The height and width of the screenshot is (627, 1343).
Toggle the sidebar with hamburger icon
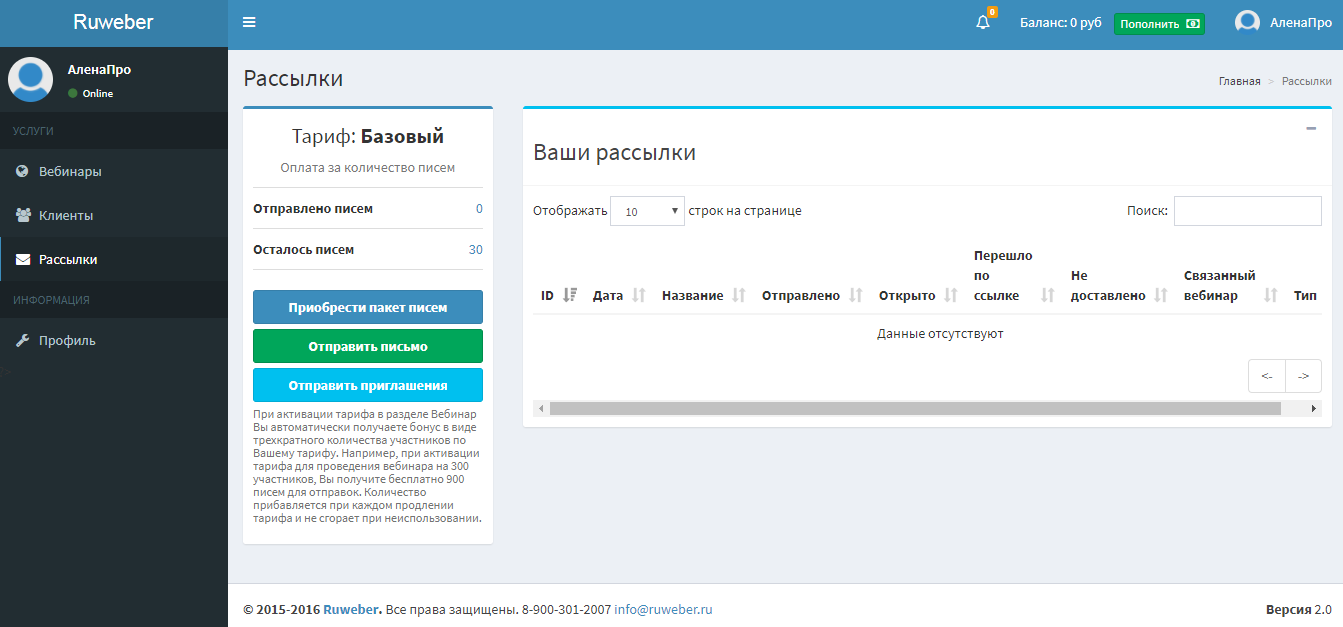249,22
